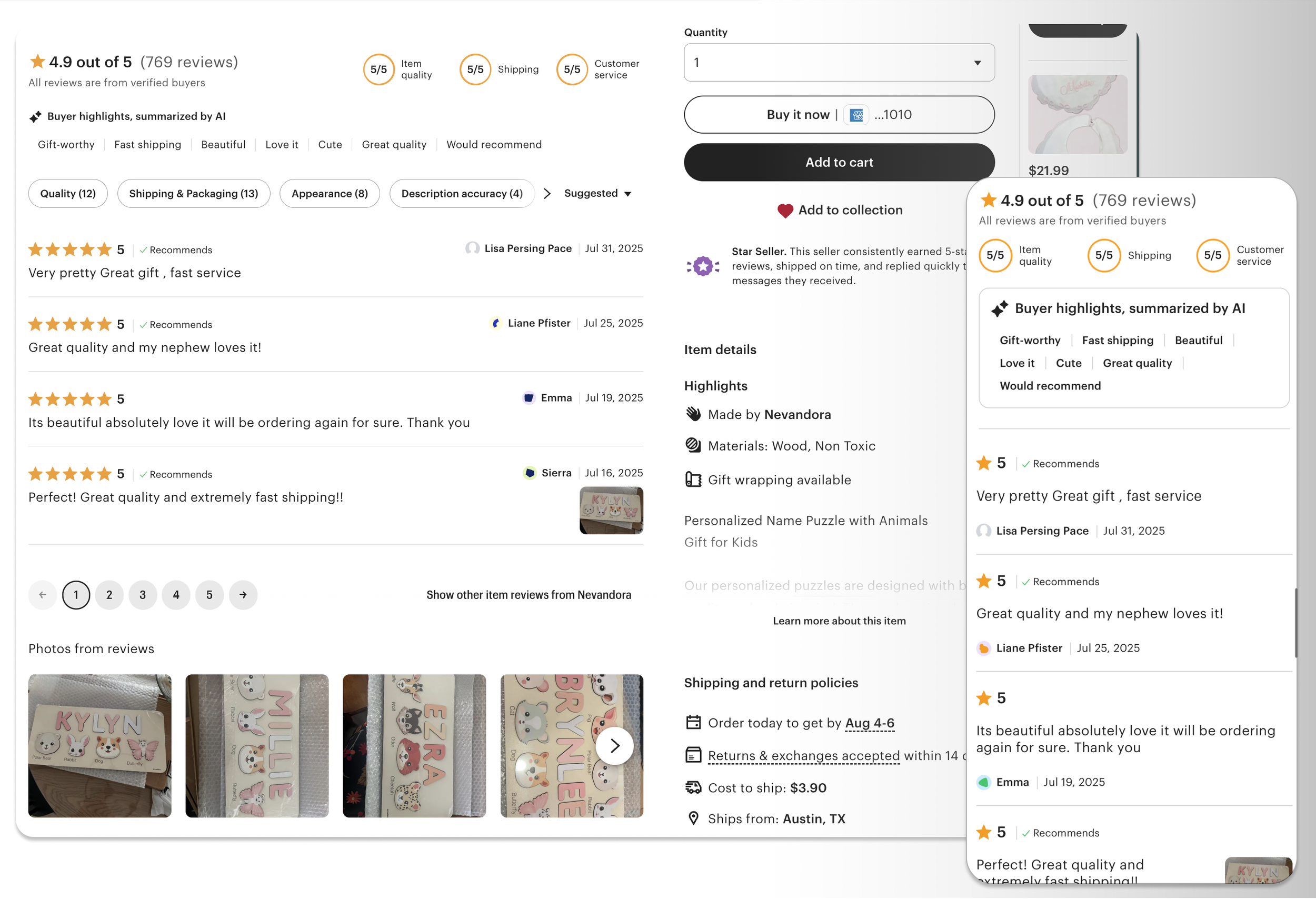
Task: Click the AI sparkle icon beside Buyer highlights
Action: (35, 117)
